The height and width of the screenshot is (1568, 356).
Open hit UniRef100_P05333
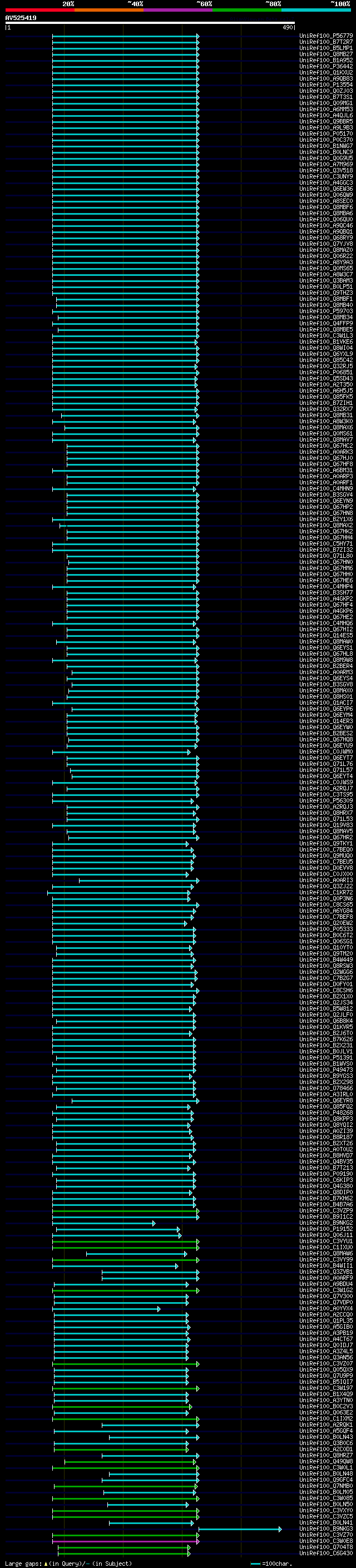(x=326, y=929)
